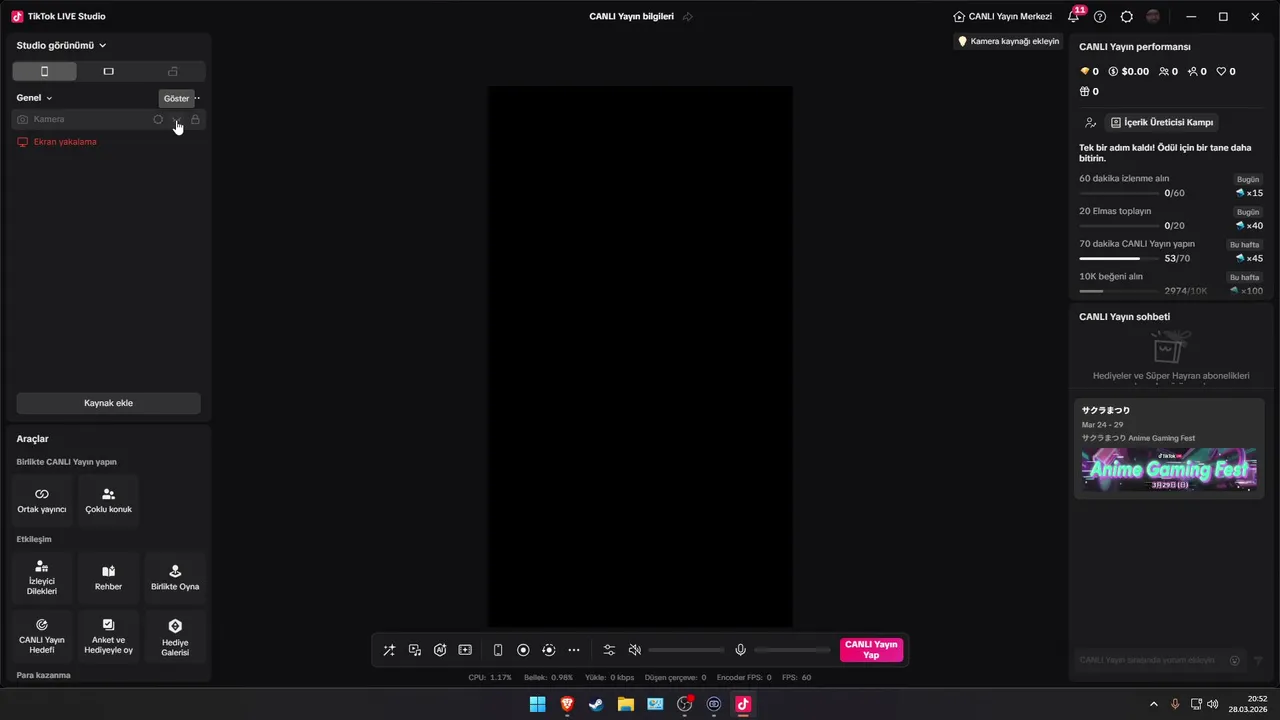Image resolution: width=1280 pixels, height=720 pixels.
Task: Open İzleyici Dilekleri tool
Action: coord(42,578)
